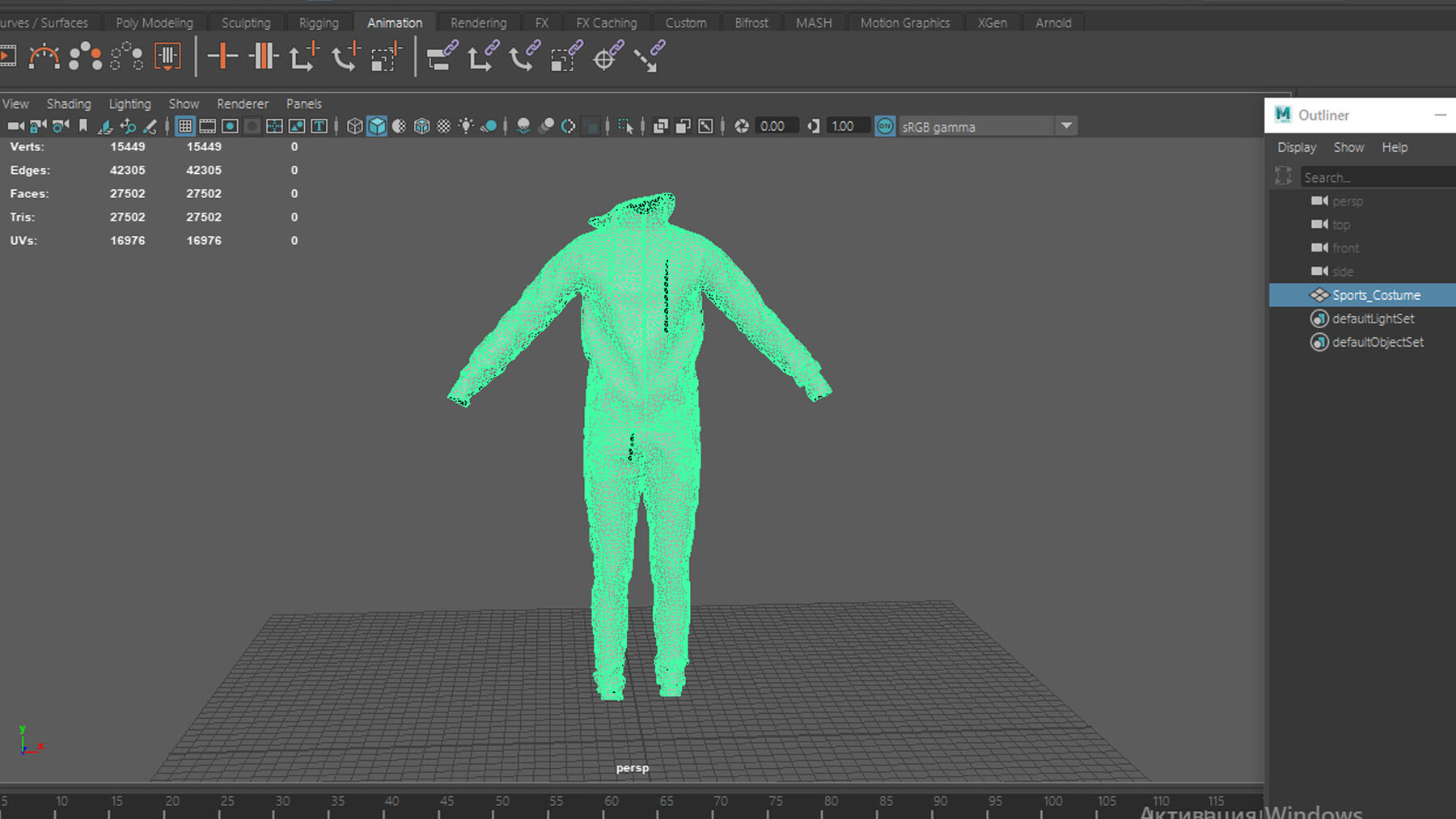Toggle X-Ray display mode

pyautogui.click(x=661, y=126)
